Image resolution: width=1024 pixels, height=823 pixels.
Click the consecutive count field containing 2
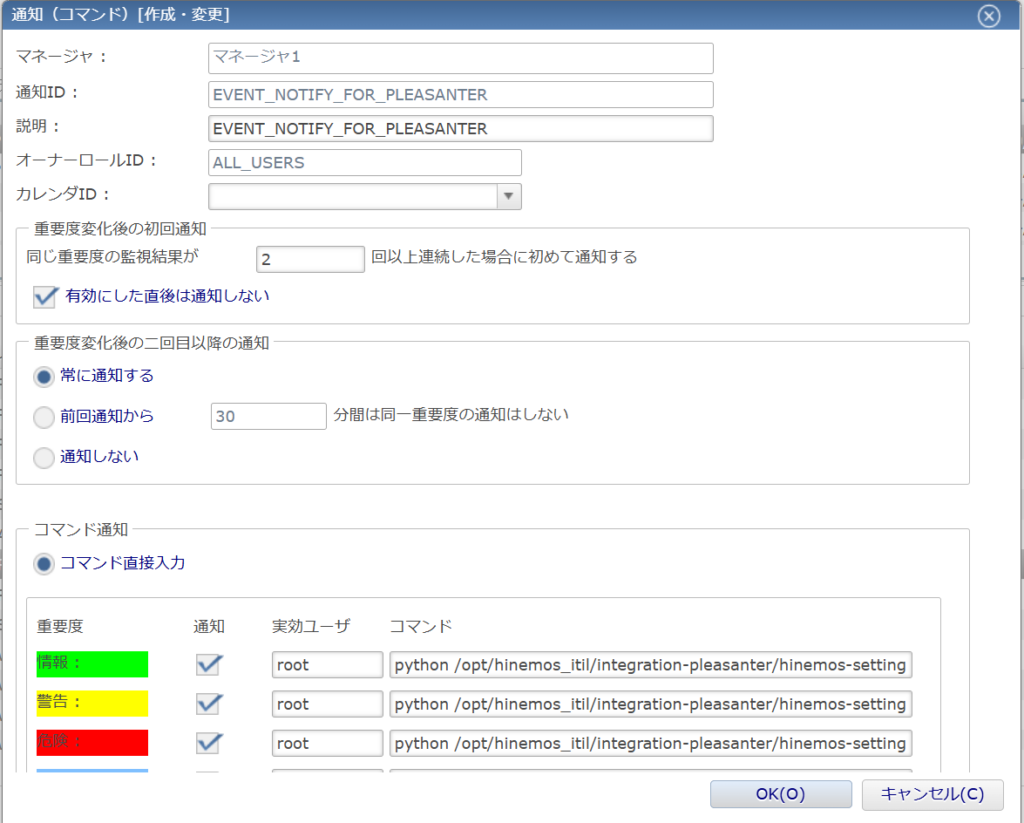[310, 259]
